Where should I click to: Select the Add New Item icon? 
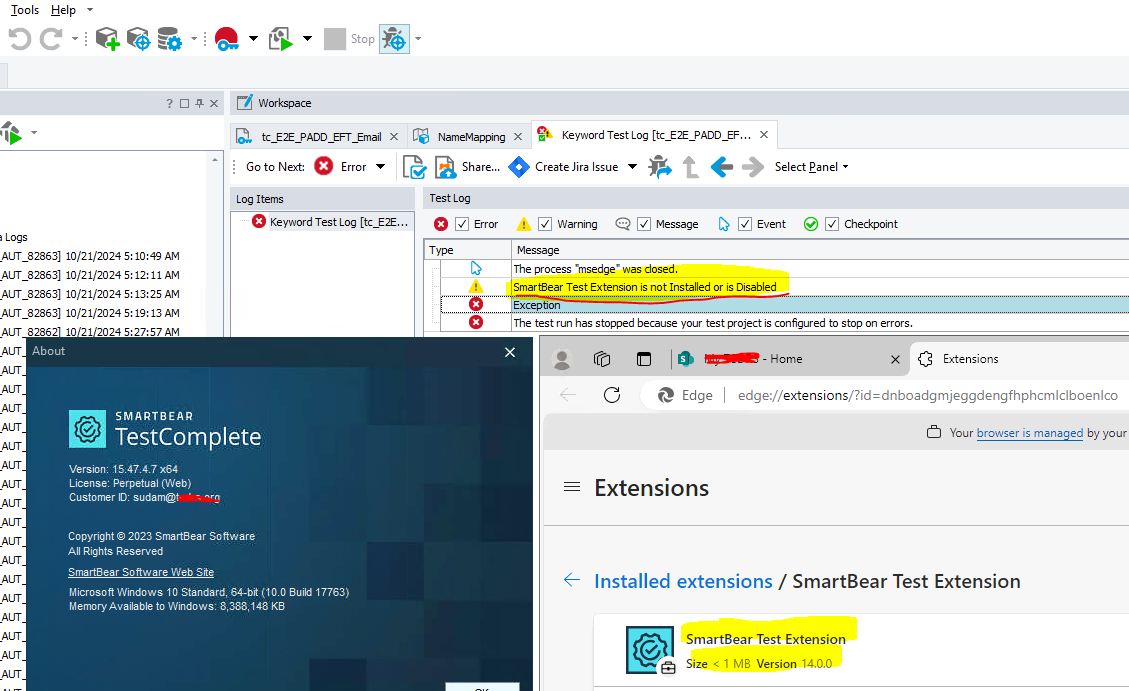click(x=106, y=37)
